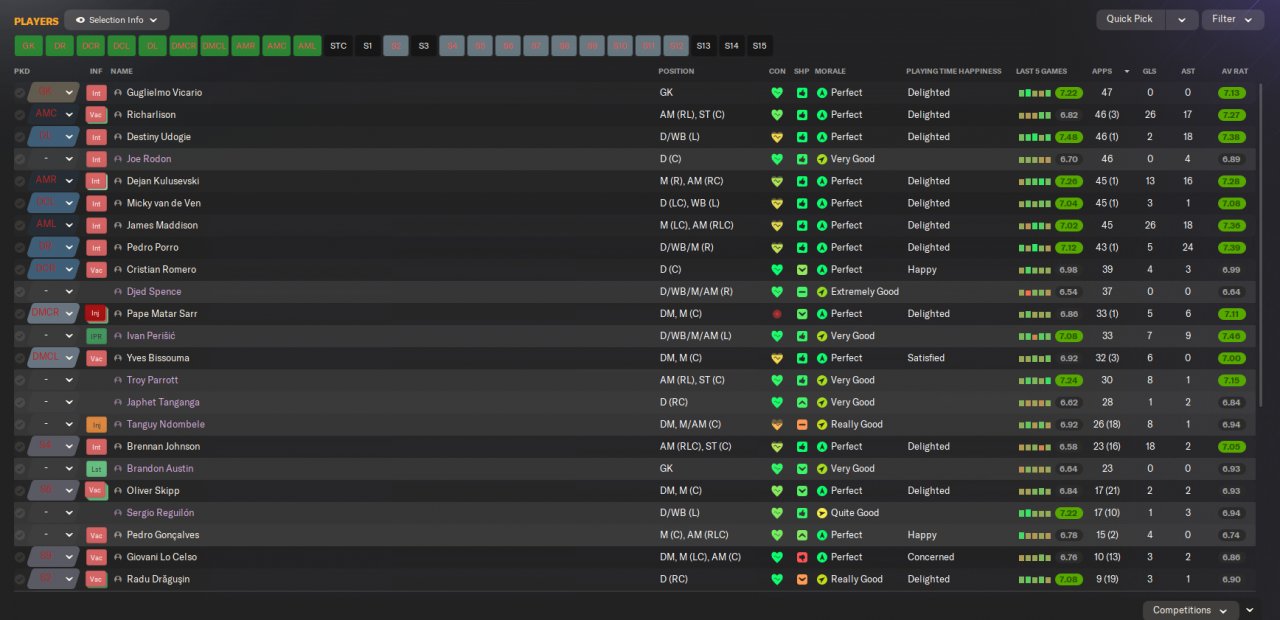Open position dropdown for Pape Matar Sarr
Screen dimensions: 1280x620
pos(69,314)
